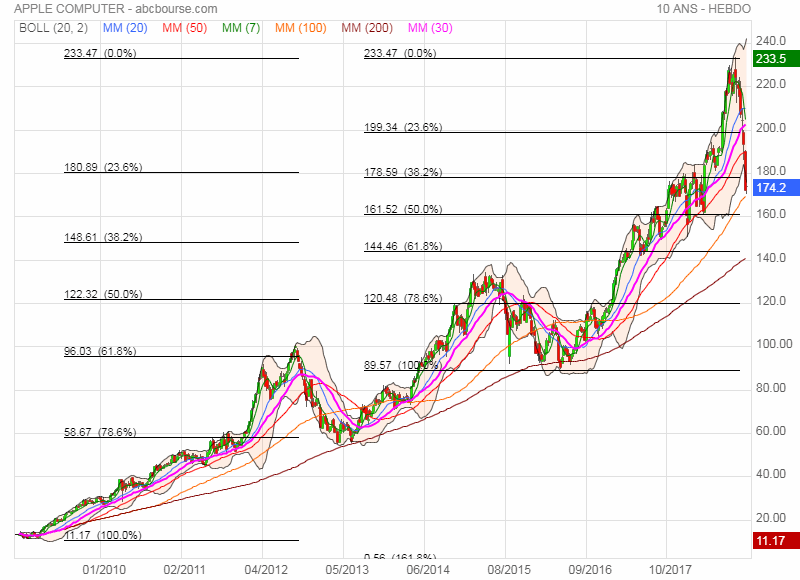Click the 08/2015 date axis label

509,569
